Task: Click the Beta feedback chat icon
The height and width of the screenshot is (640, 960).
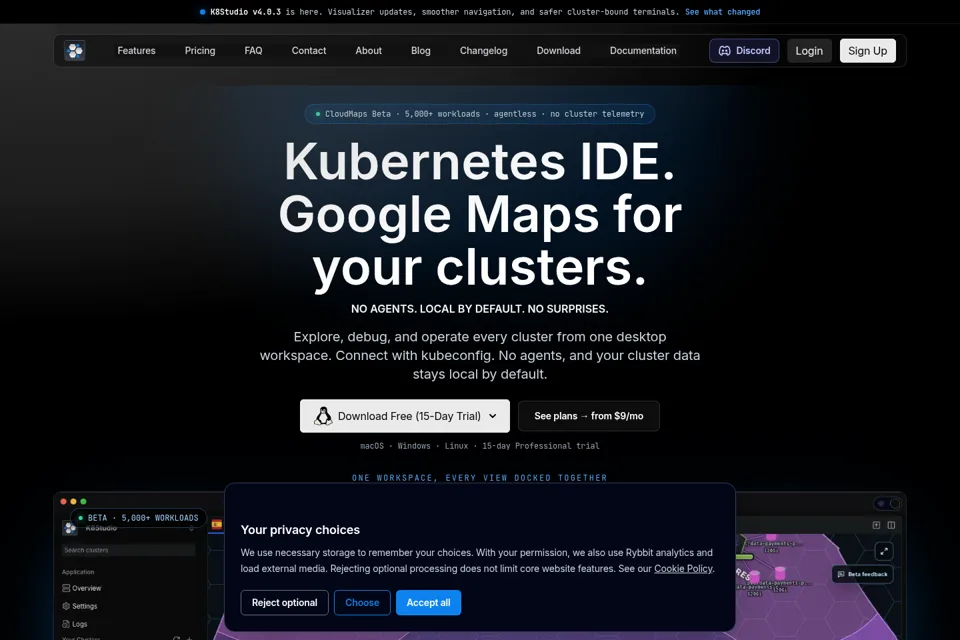Action: [841, 574]
